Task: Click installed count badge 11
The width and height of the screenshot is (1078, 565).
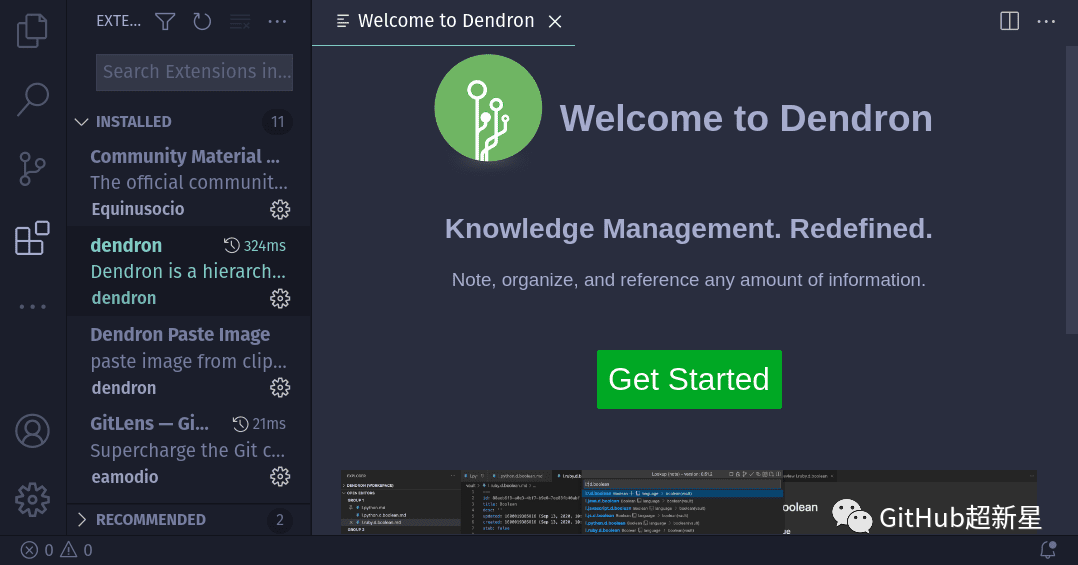Action: (x=278, y=122)
